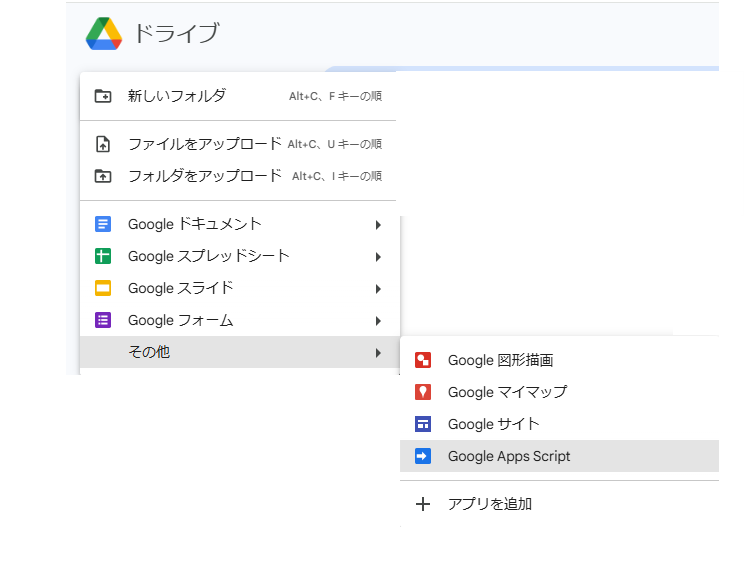Open Google スプレッドシート menu item
This screenshot has width=745, height=588.
pos(238,256)
